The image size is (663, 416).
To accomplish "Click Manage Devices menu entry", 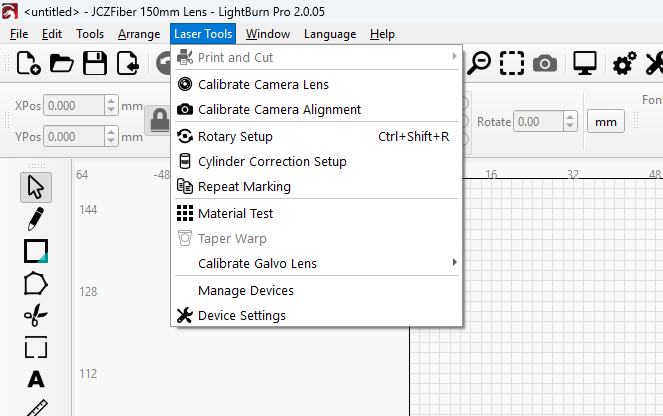I will tap(246, 290).
